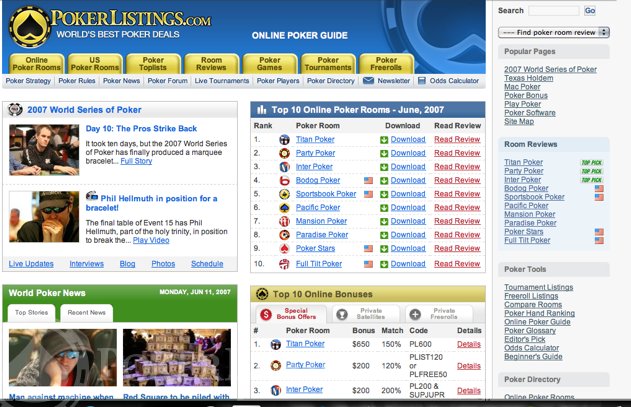
Task: Click the video camera icon by Phil Hellmuth headline
Action: coord(92,196)
